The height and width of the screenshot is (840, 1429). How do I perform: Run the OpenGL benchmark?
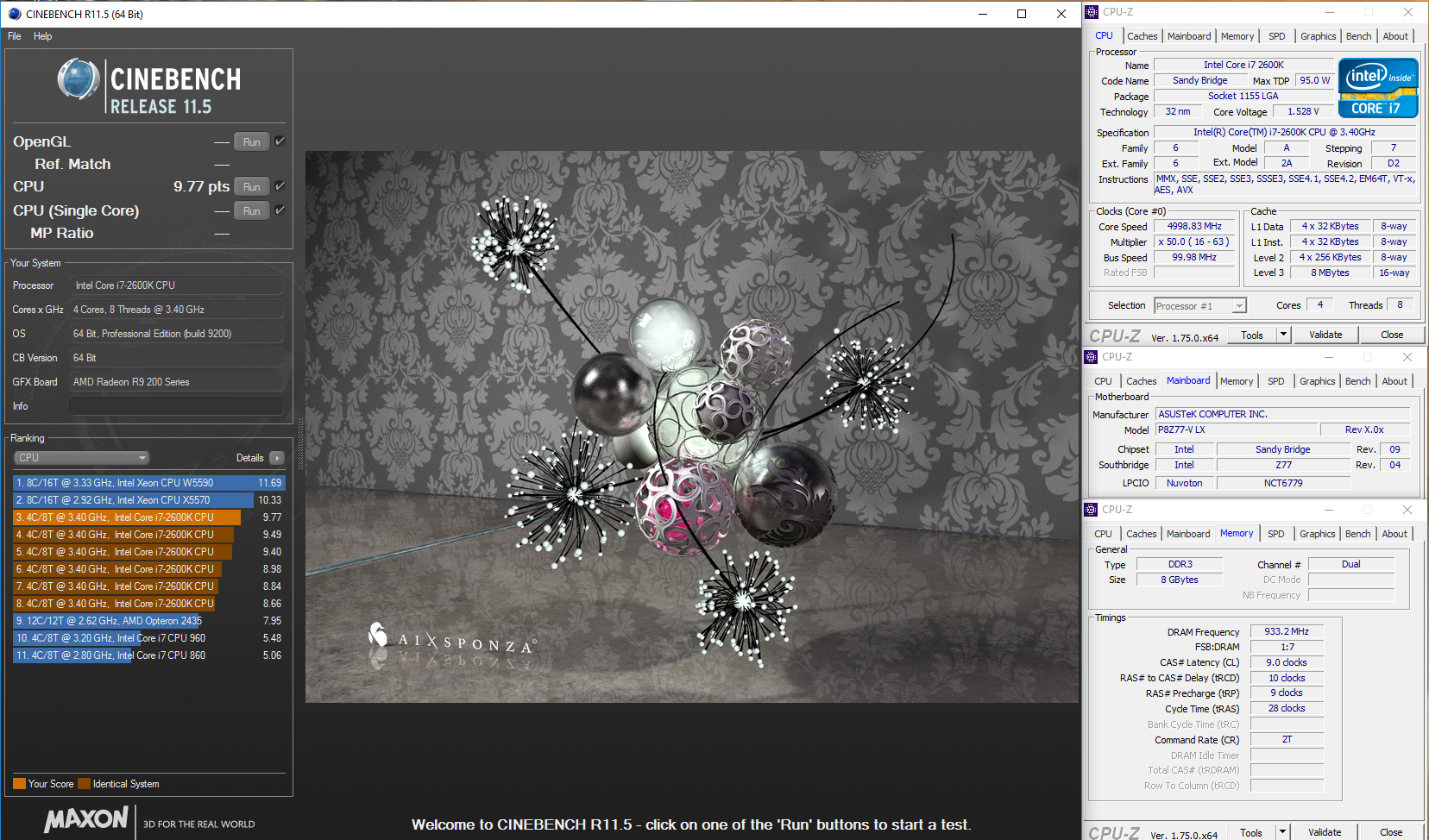[252, 141]
